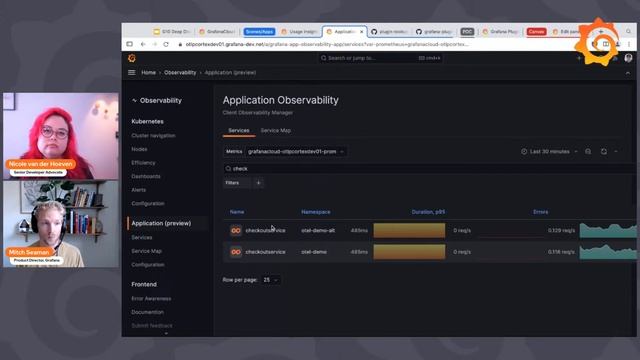Add a filter with the plus button

(x=258, y=183)
